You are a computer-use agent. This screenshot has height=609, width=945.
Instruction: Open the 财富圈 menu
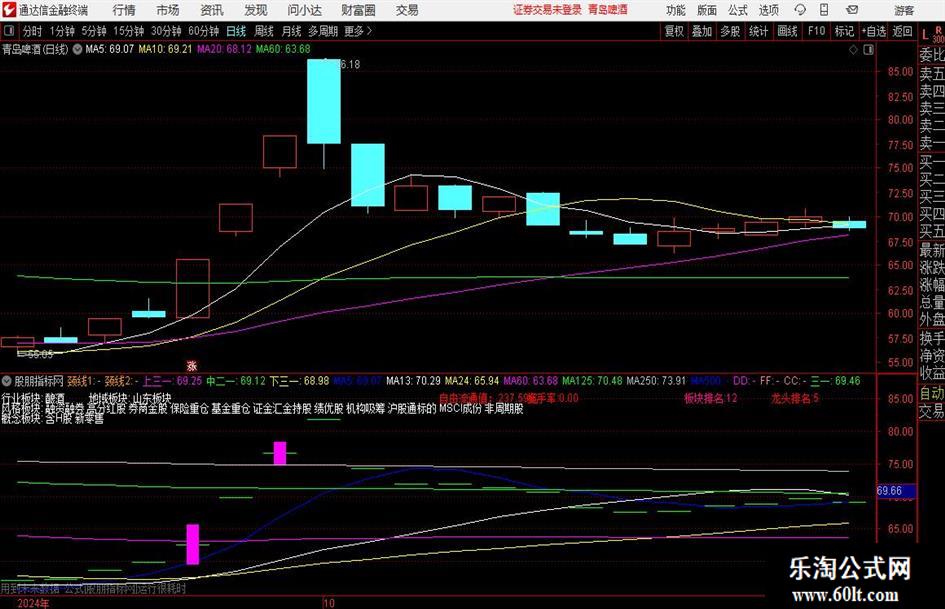[358, 10]
